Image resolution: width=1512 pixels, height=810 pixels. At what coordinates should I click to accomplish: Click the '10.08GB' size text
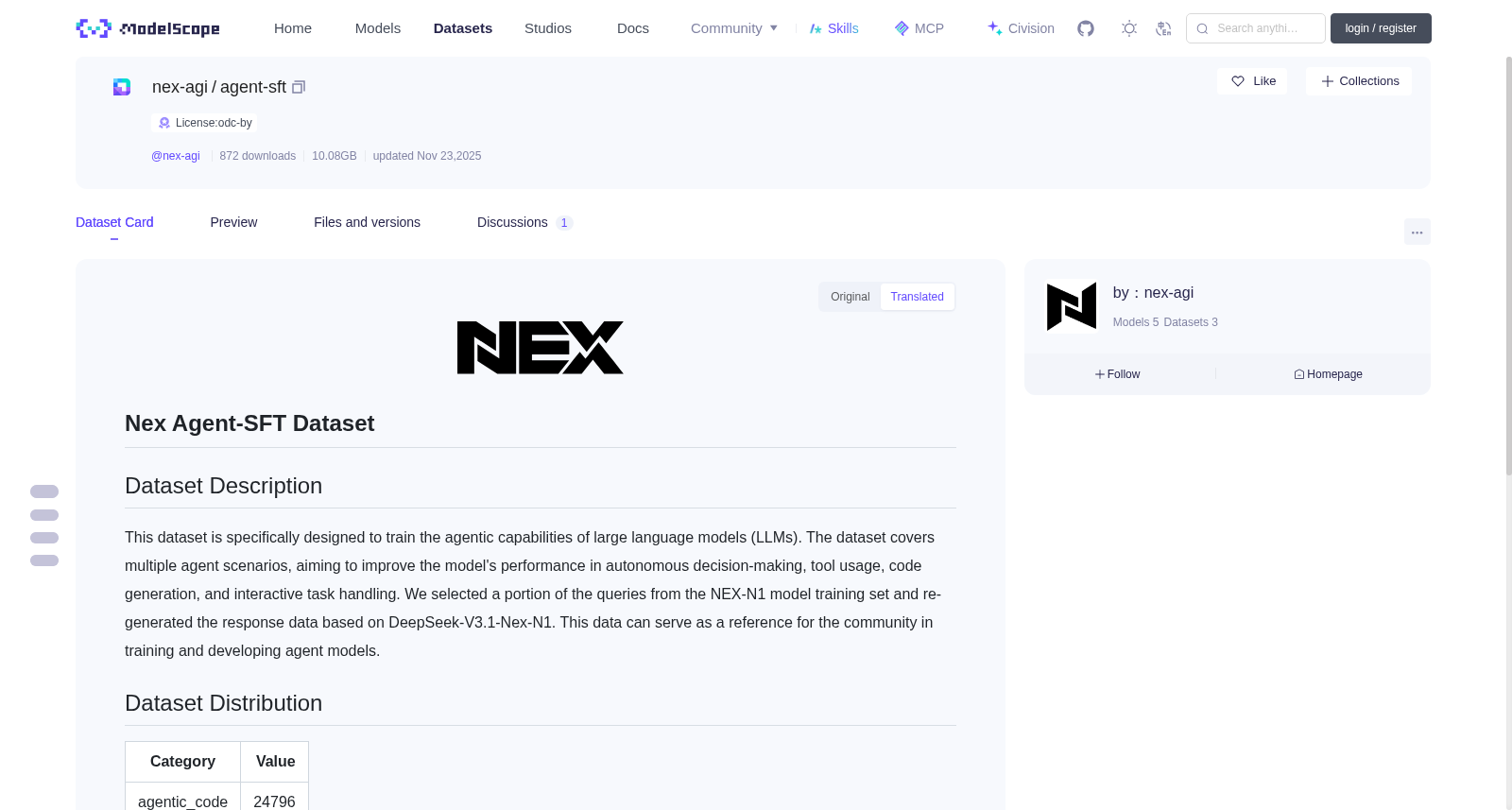coord(335,156)
